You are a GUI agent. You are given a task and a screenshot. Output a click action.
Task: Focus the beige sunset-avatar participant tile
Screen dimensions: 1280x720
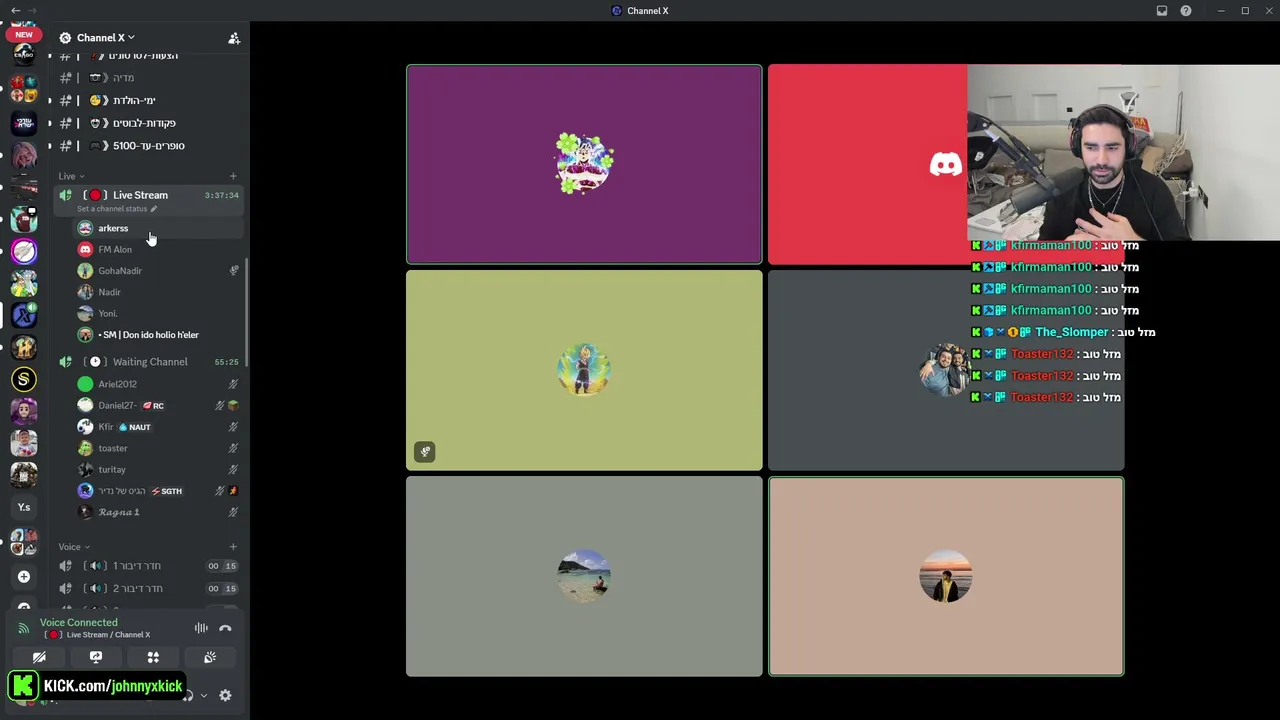point(946,577)
